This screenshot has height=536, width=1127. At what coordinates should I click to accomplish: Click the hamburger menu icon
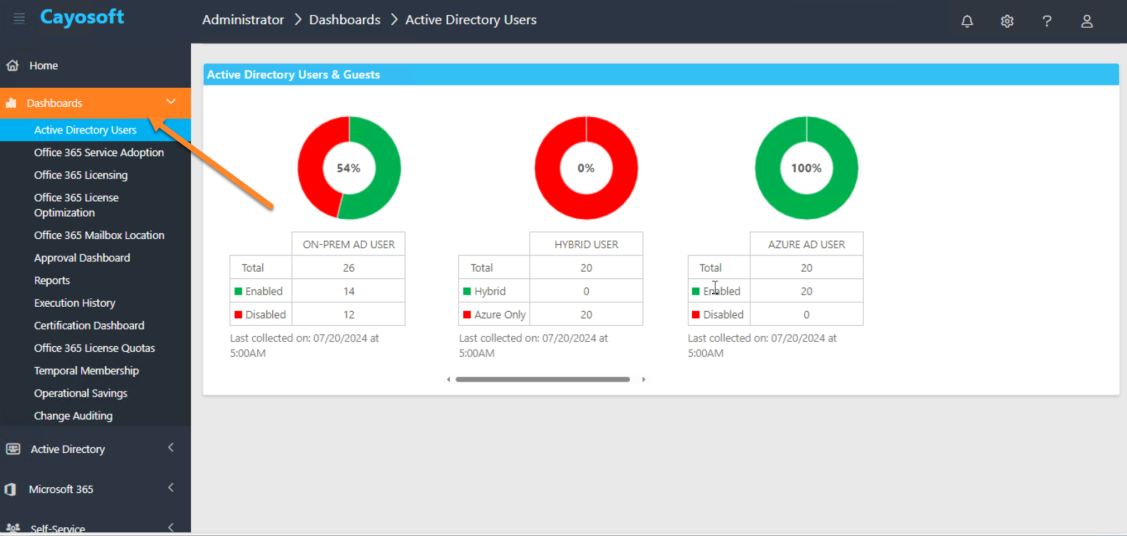[x=19, y=18]
